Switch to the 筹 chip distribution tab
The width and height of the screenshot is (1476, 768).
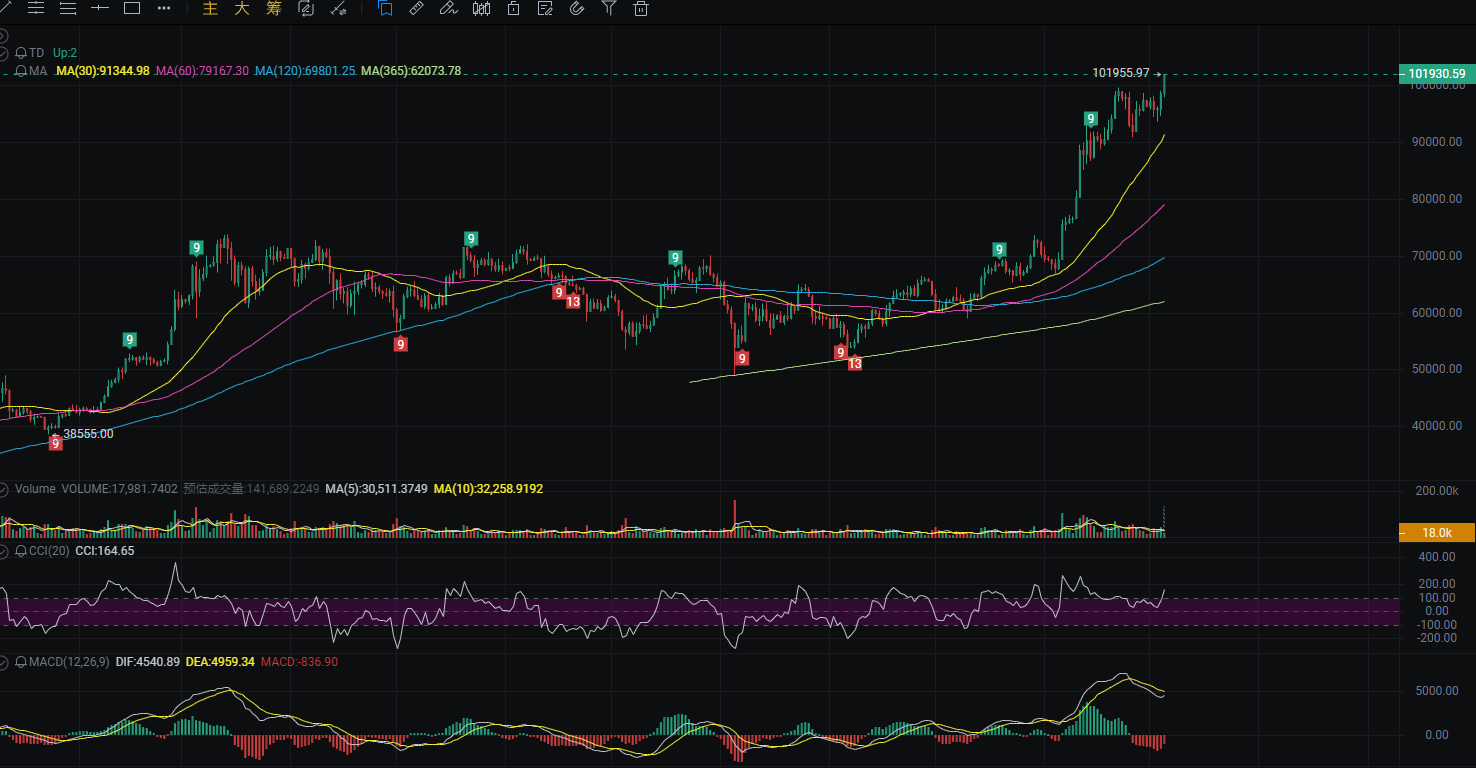pos(274,8)
